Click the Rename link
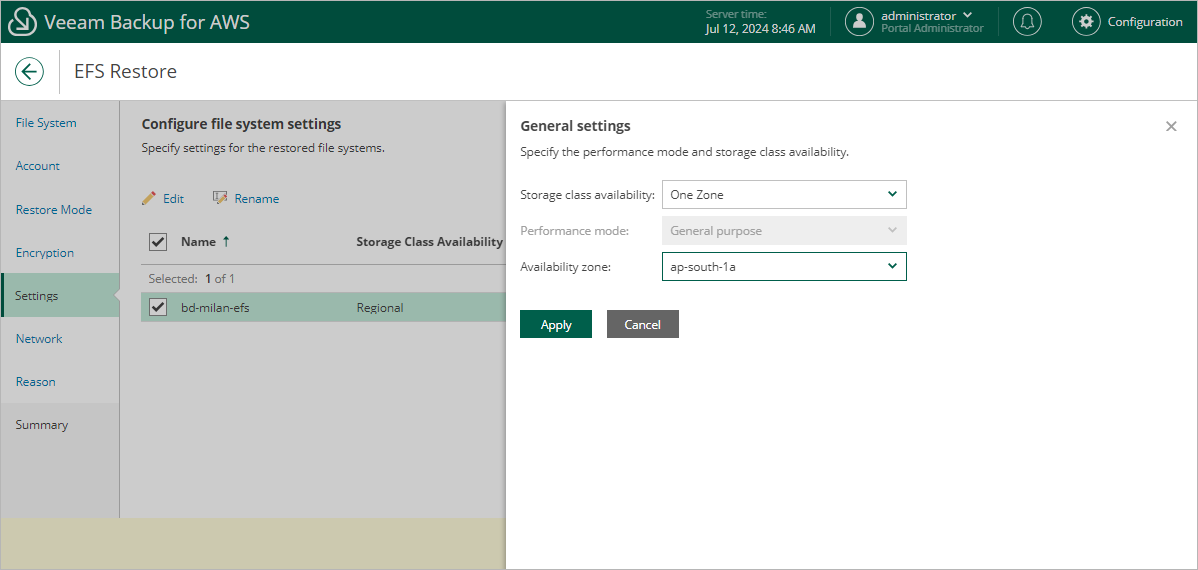Viewport: 1198px width, 570px height. coord(257,198)
